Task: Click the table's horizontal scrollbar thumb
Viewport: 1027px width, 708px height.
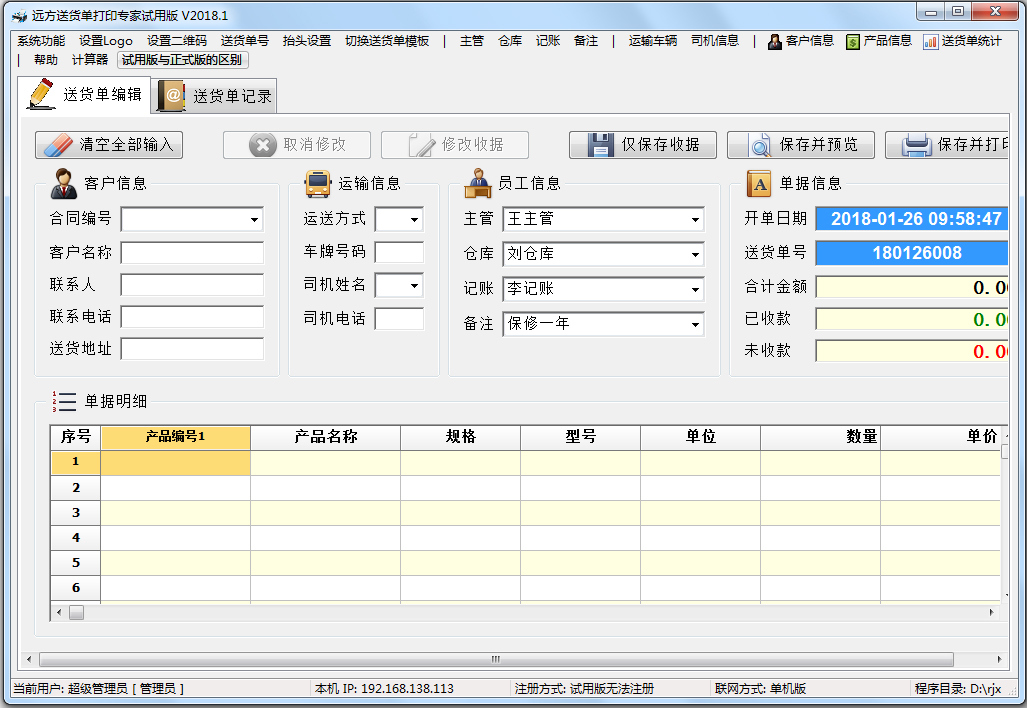Action: (x=77, y=612)
